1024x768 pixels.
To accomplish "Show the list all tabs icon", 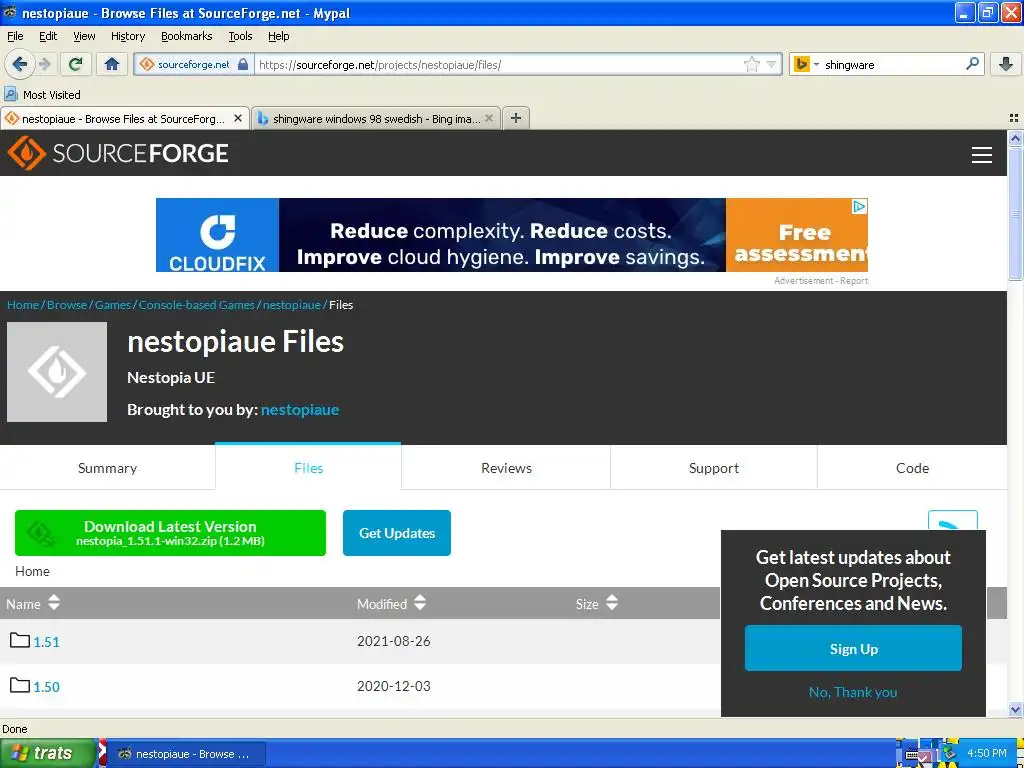I will [x=1014, y=118].
